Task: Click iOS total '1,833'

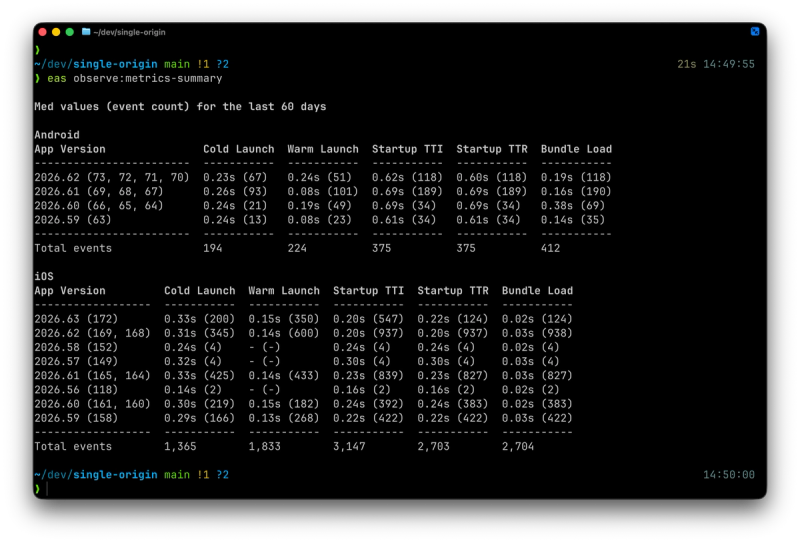Action: tap(265, 447)
